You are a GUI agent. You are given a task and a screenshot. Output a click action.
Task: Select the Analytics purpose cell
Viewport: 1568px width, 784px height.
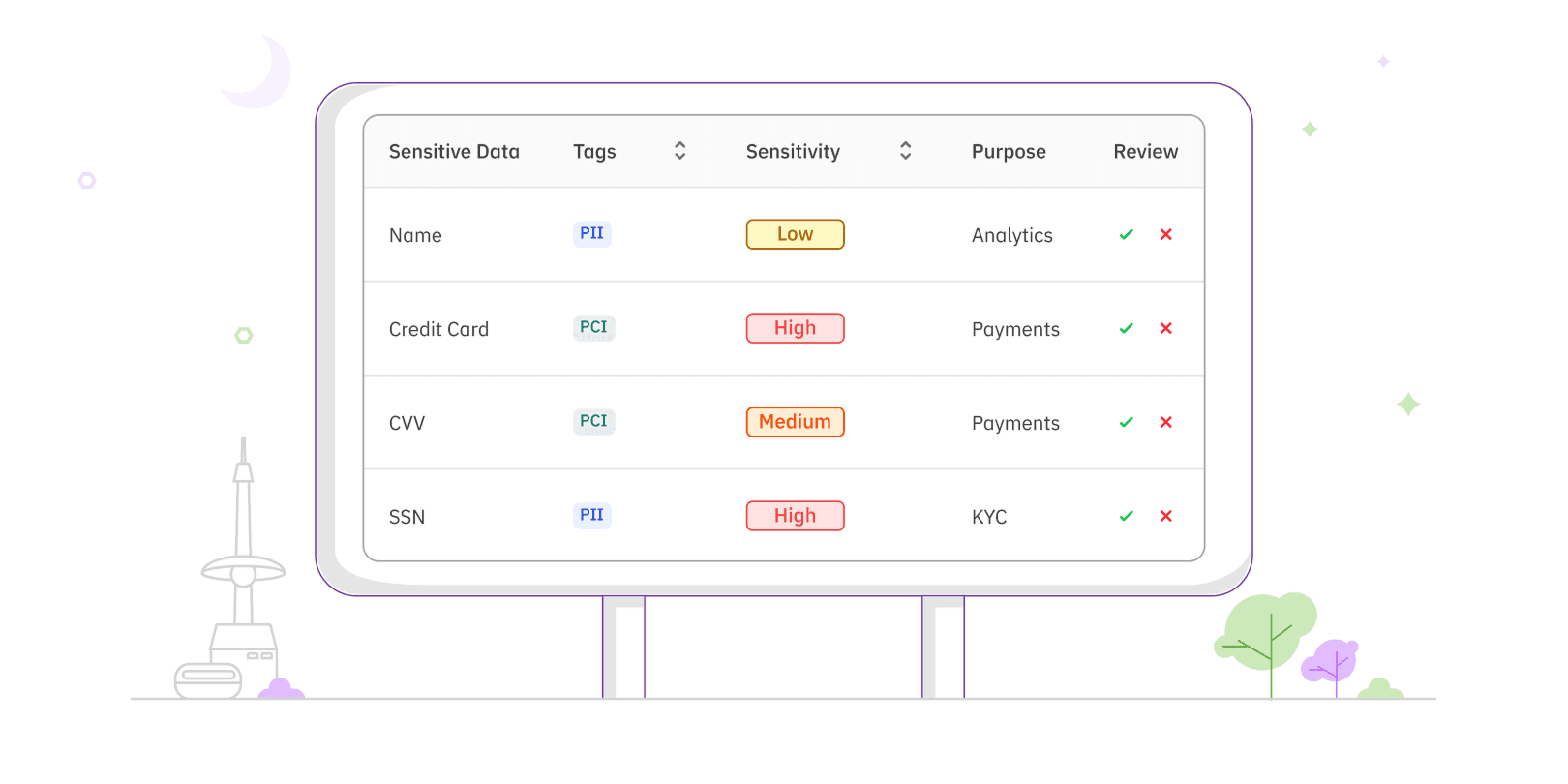(1011, 236)
